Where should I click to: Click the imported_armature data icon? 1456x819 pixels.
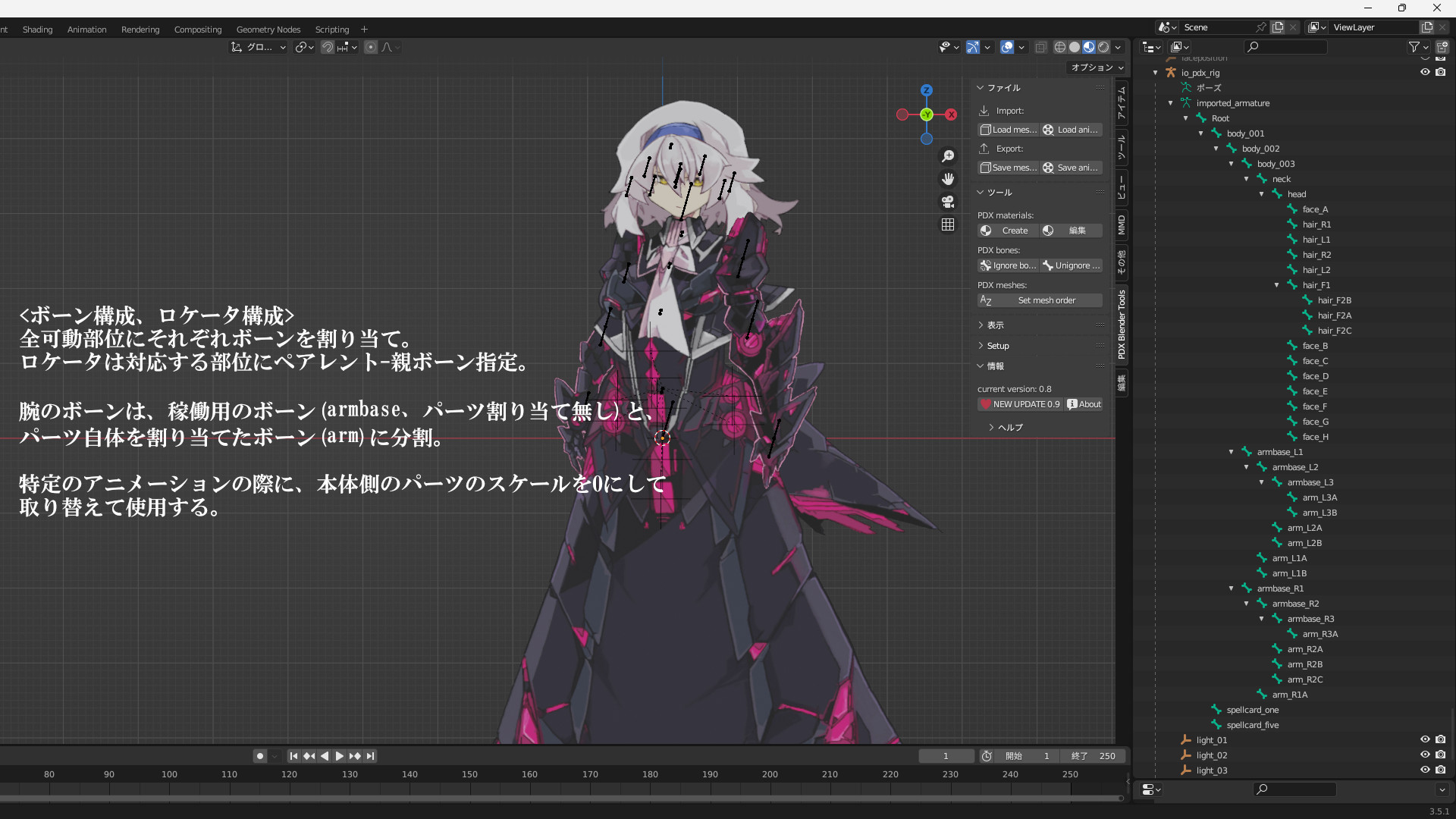(1186, 103)
